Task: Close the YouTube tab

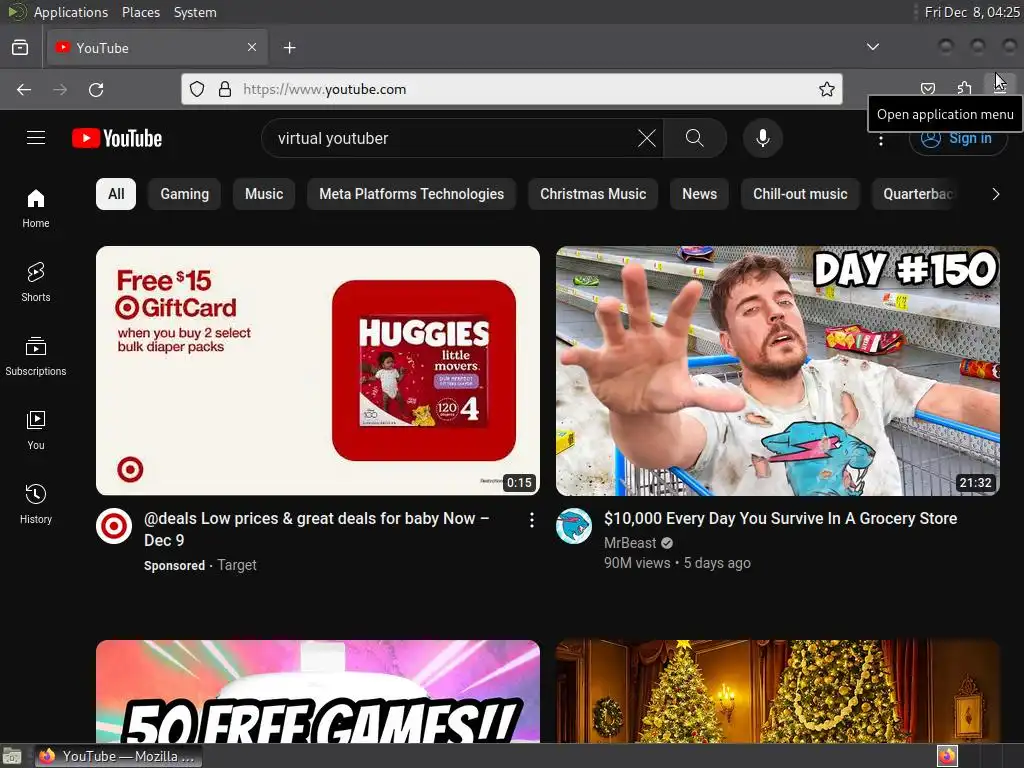Action: 252,47
